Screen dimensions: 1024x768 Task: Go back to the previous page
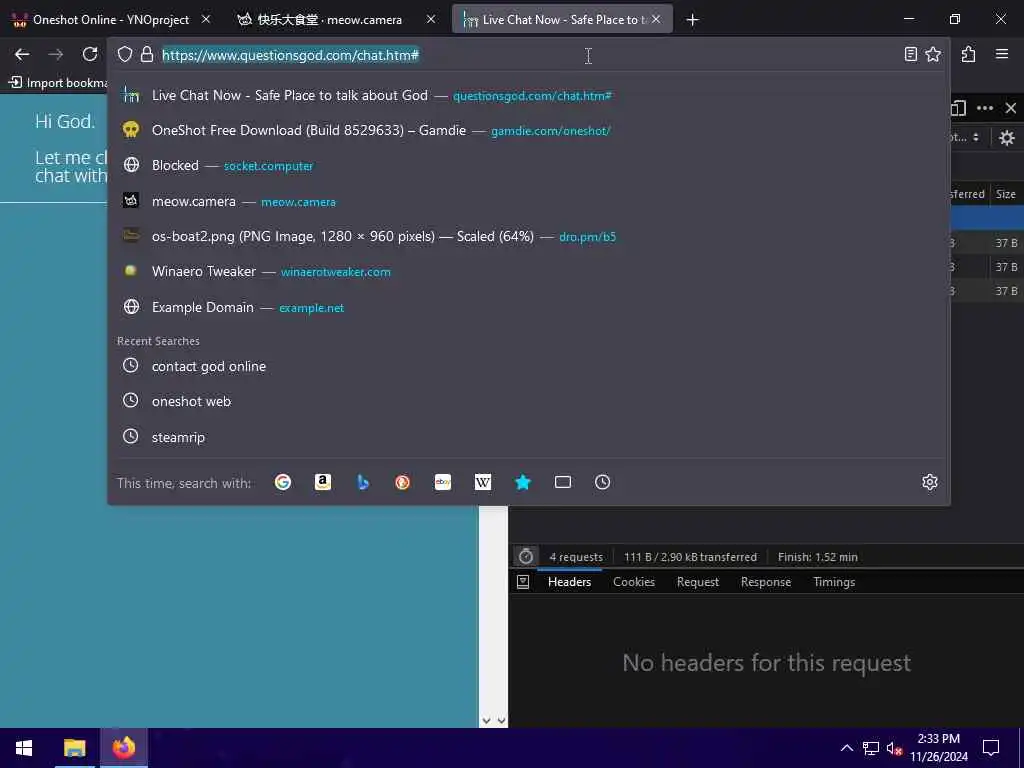22,55
